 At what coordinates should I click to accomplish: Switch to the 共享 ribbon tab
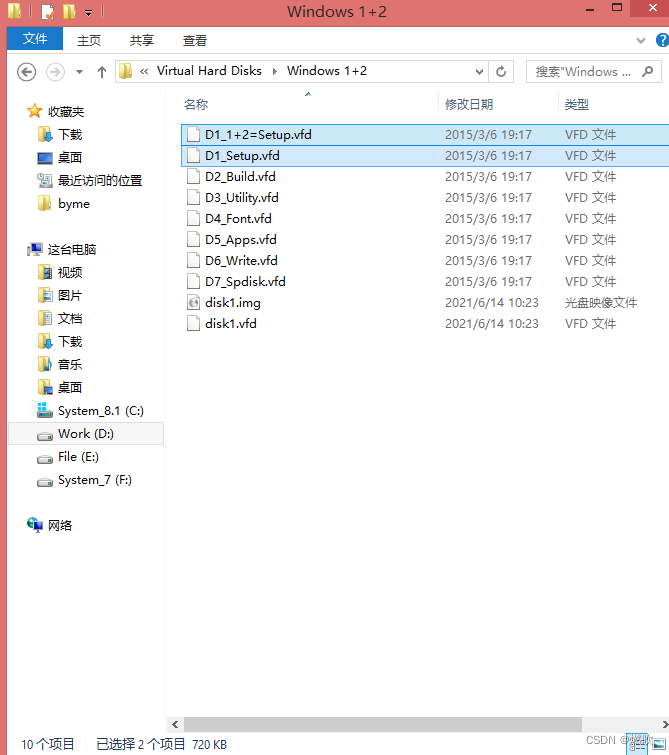[142, 40]
